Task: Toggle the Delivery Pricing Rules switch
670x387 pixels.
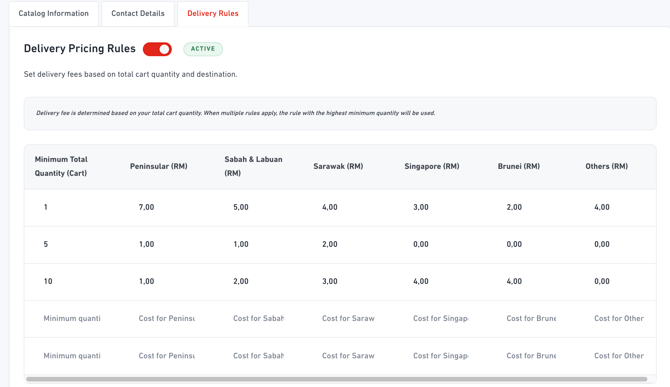Action: pyautogui.click(x=157, y=49)
